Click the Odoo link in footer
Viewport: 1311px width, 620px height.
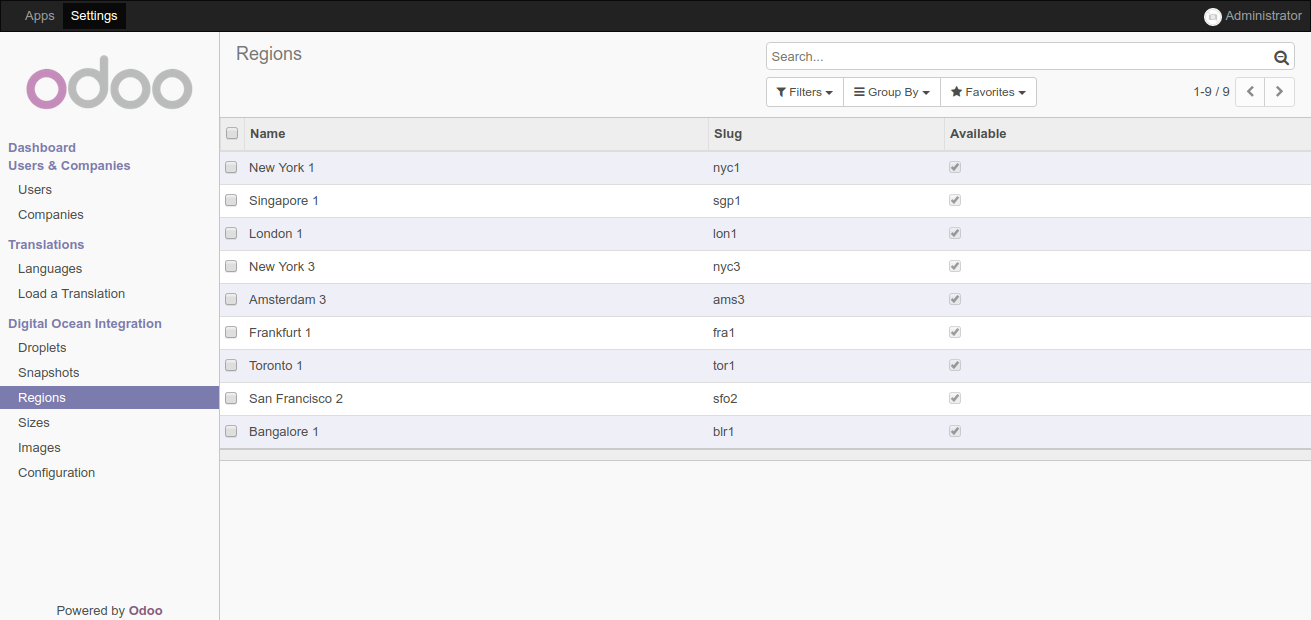(x=146, y=610)
